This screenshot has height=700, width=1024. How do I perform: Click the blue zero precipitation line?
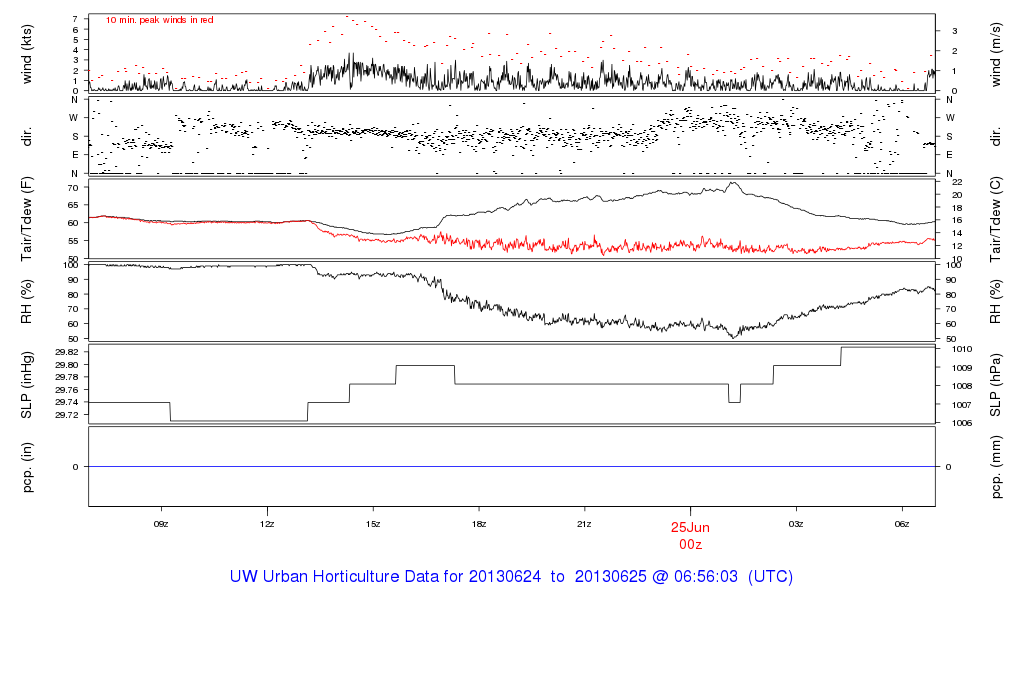(x=511, y=466)
